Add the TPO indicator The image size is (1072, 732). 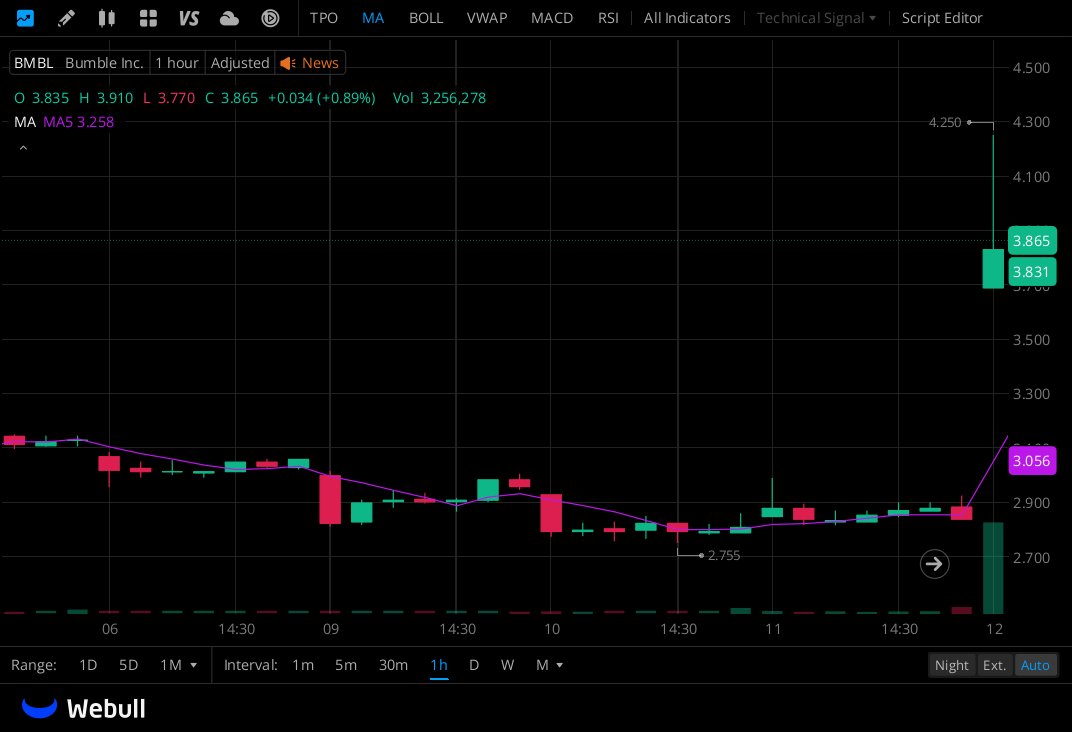click(323, 18)
